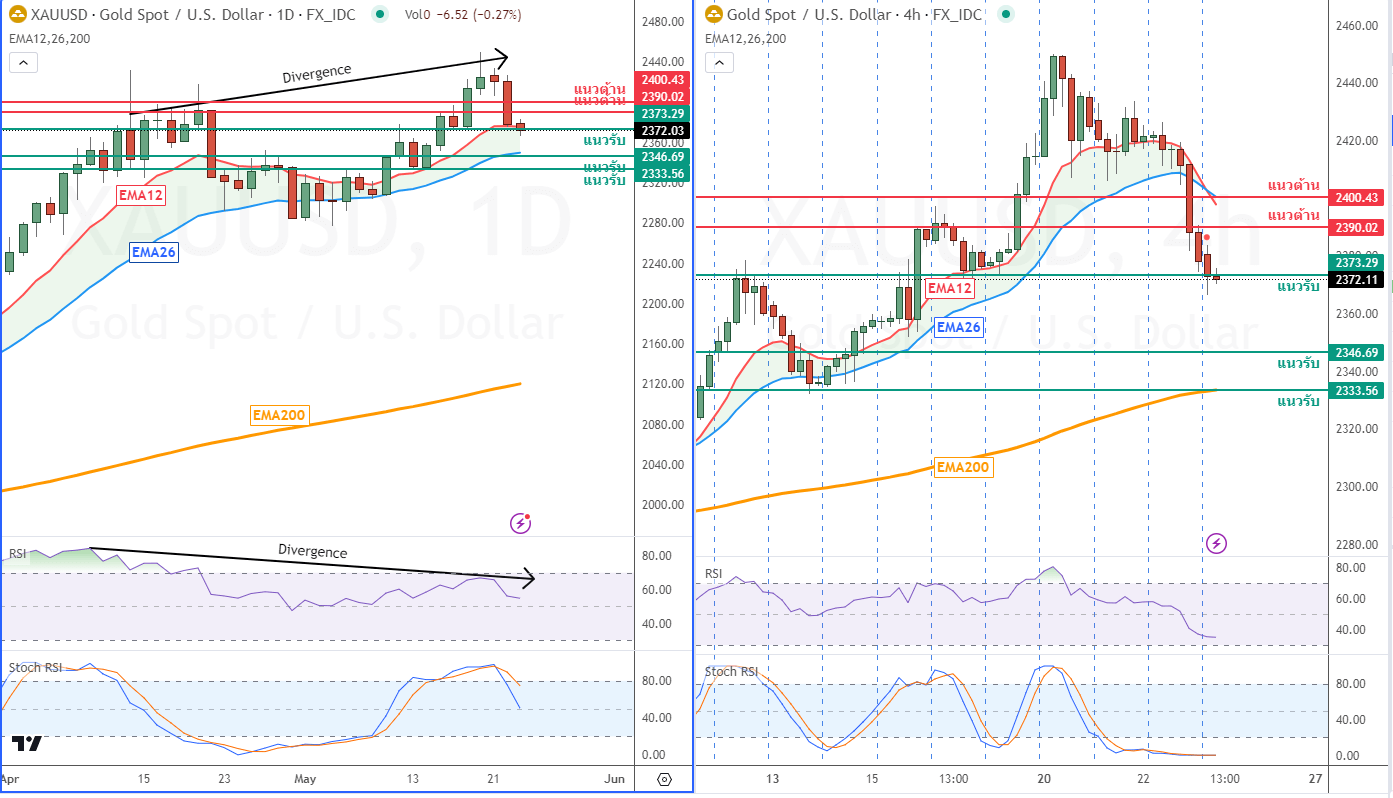Collapse the indicator legend on the 4h chart
1393x798 pixels.
(x=719, y=62)
